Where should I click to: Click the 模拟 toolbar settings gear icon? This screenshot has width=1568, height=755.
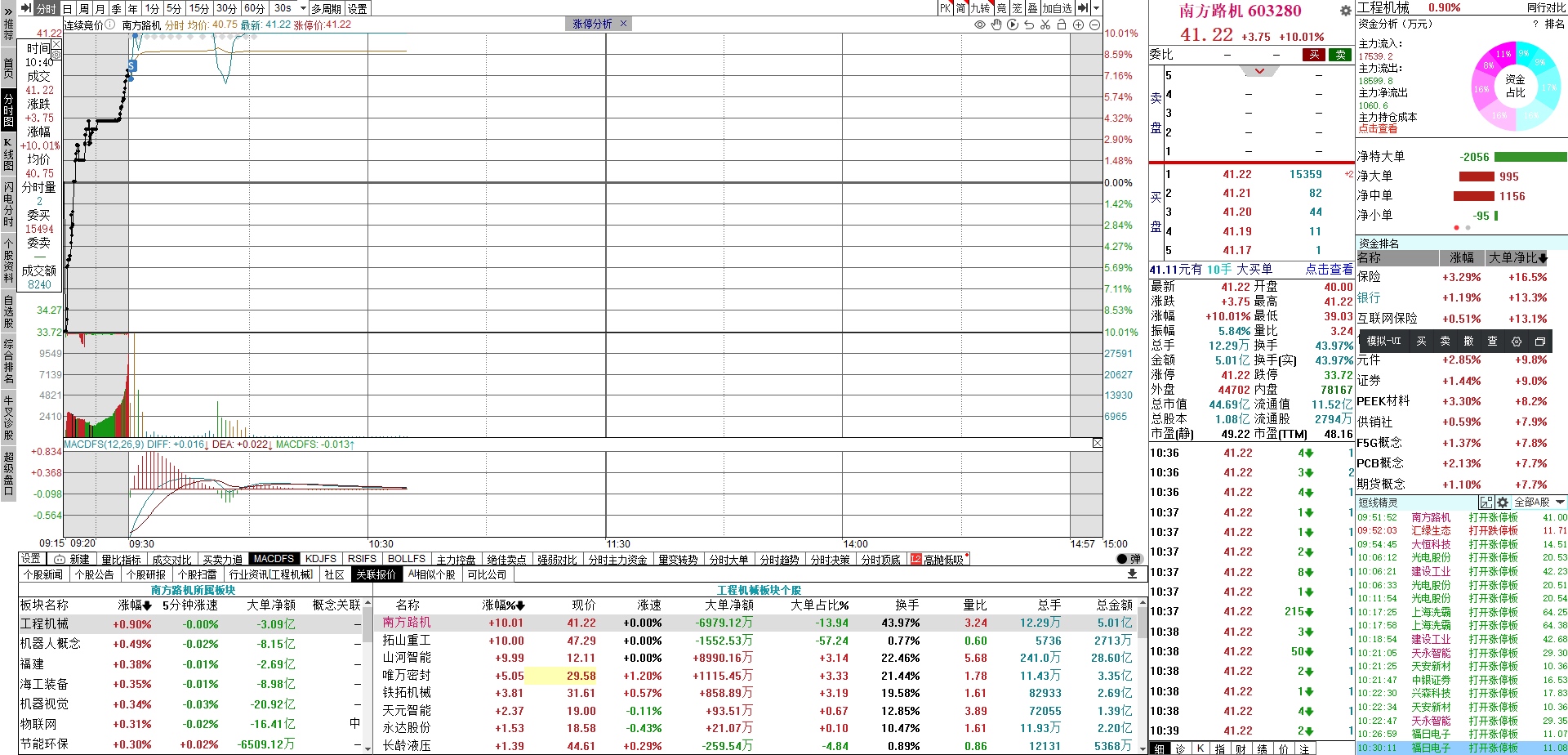[x=1517, y=342]
